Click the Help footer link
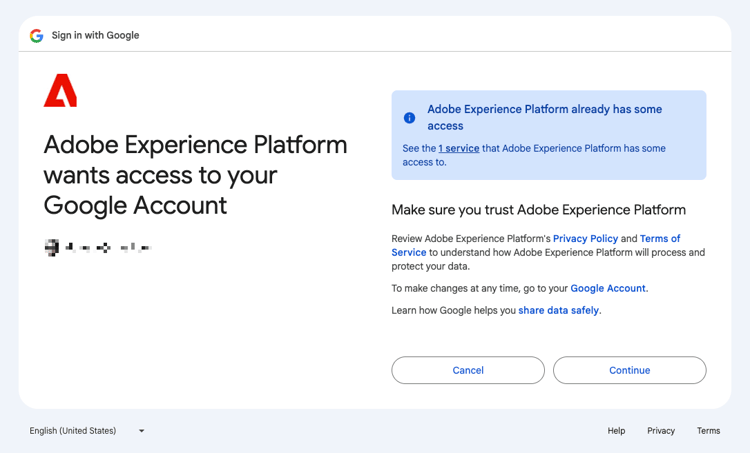 pyautogui.click(x=616, y=431)
